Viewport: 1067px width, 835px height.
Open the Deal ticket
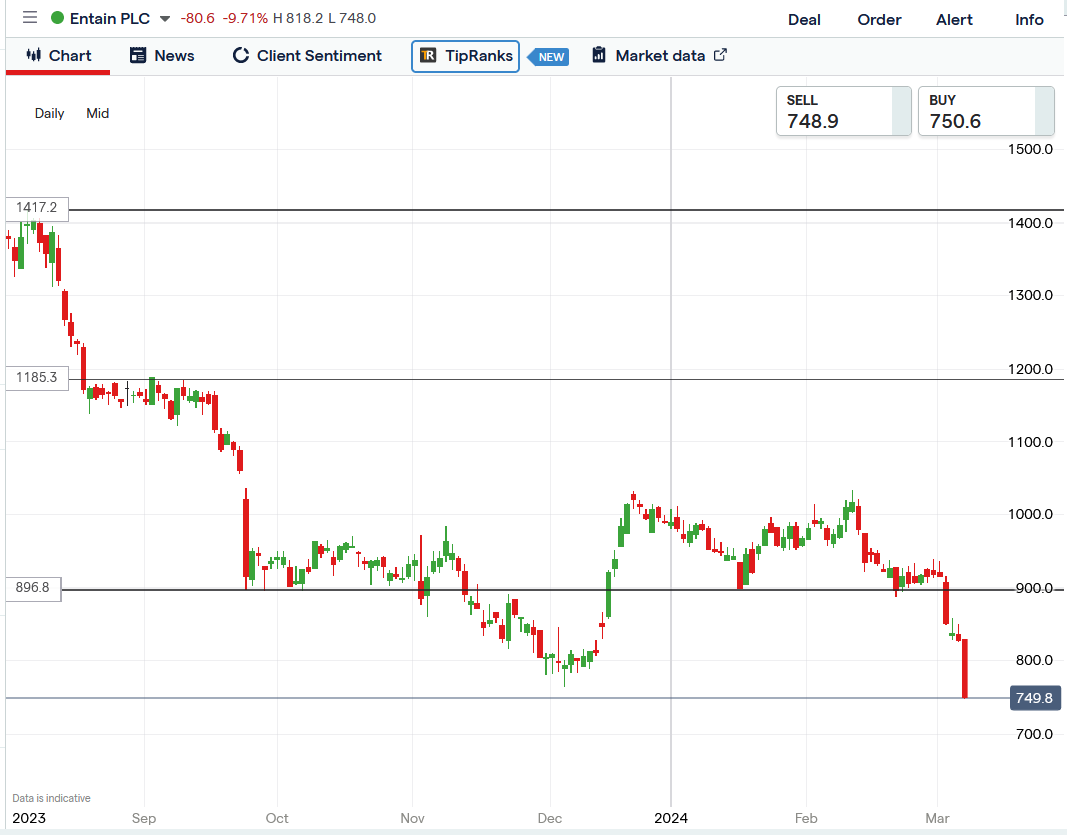(x=804, y=20)
